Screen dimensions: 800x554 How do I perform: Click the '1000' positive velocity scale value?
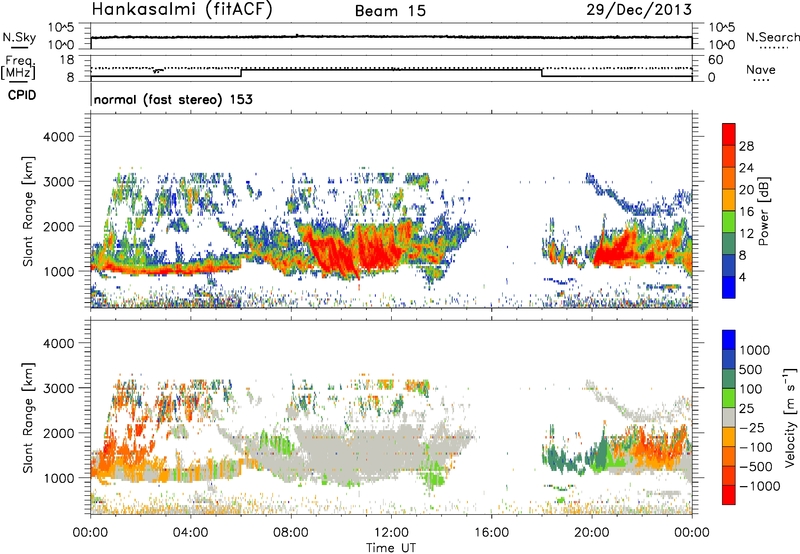click(x=755, y=350)
